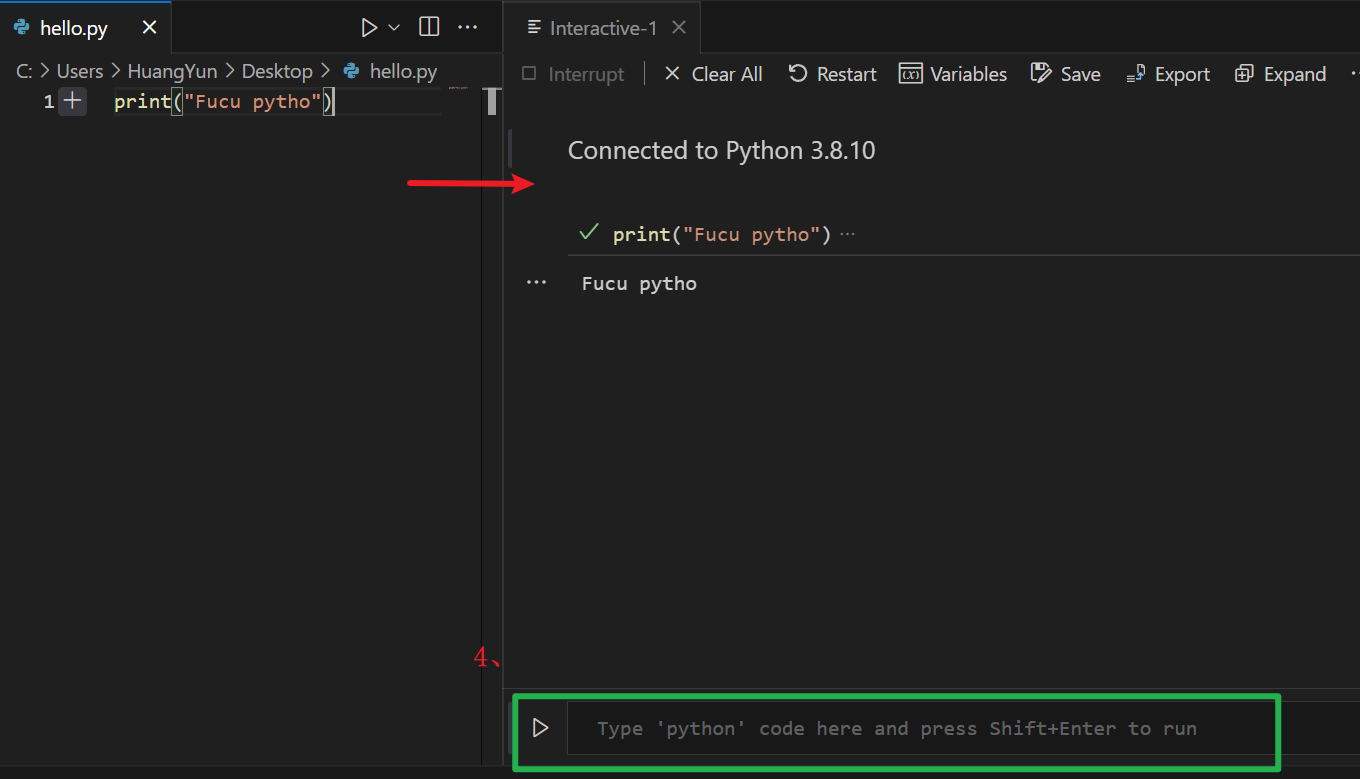
Task: Click the Run Python File play icon
Action: click(369, 28)
